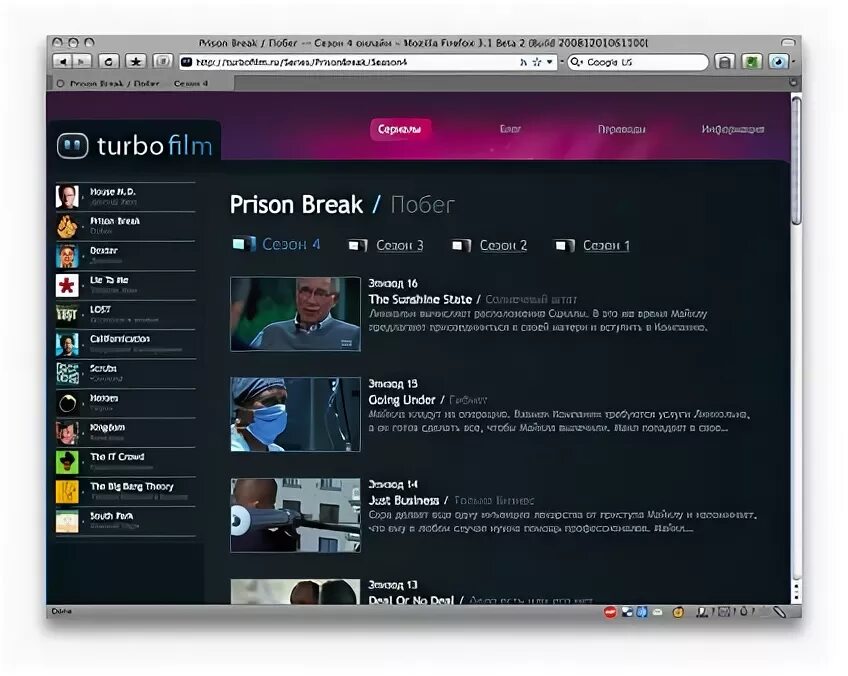Bookmark this page using the star icon

(x=135, y=61)
